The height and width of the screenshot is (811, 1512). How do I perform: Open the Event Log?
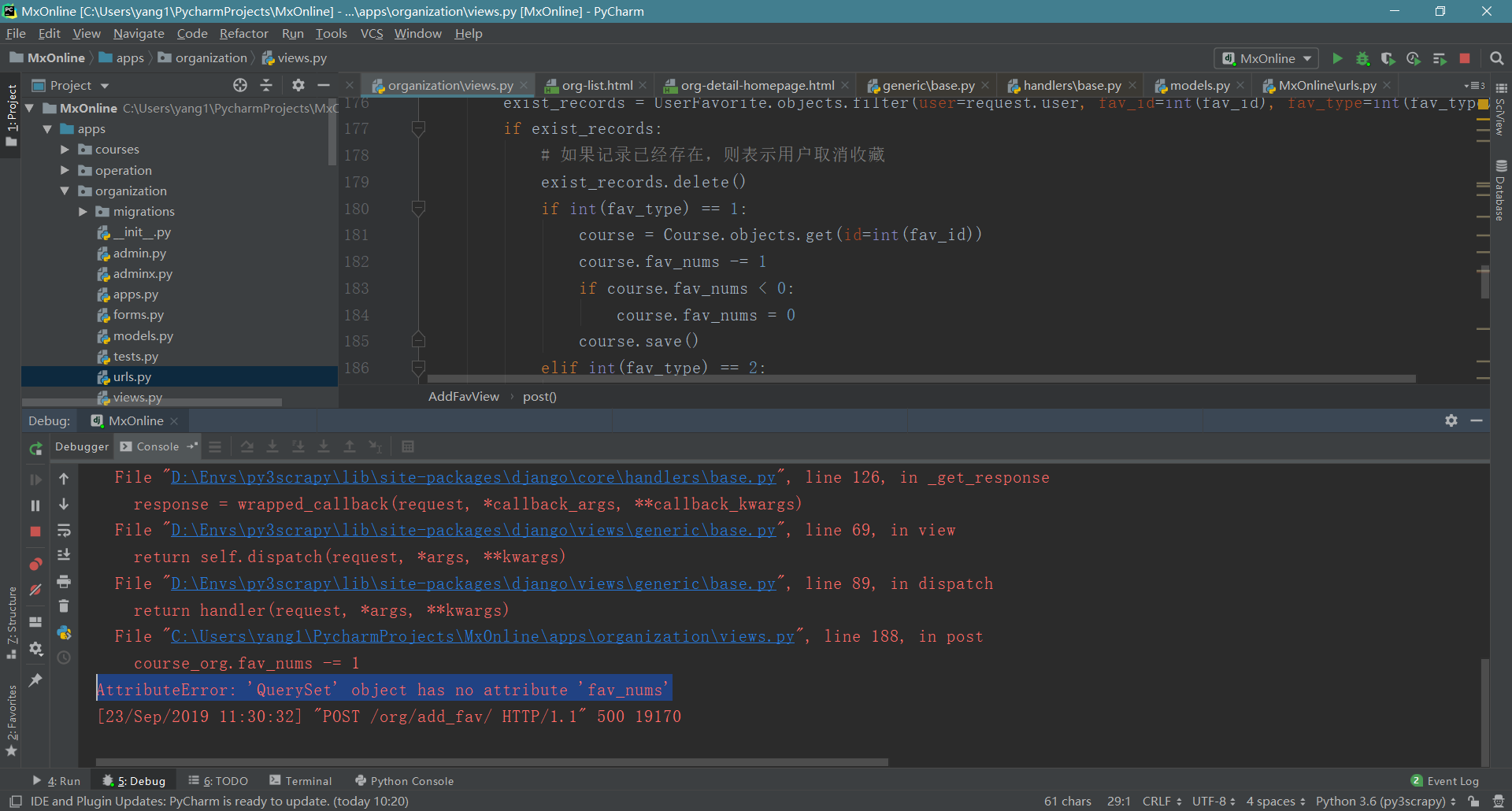click(1445, 781)
